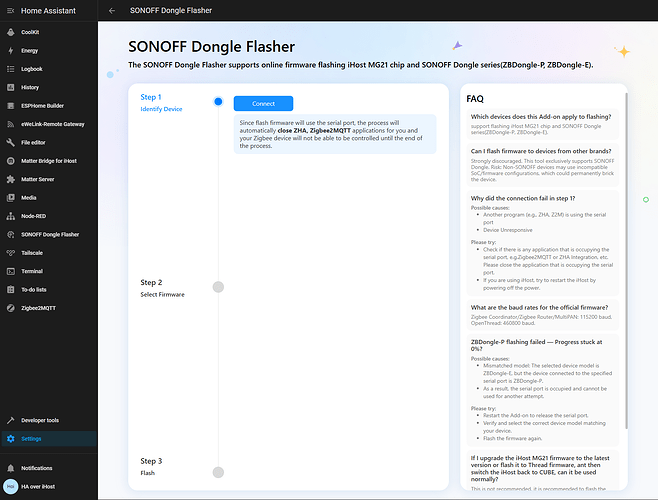Open the CoolKit sidebar icon
This screenshot has width=658, height=500.
tap(10, 32)
